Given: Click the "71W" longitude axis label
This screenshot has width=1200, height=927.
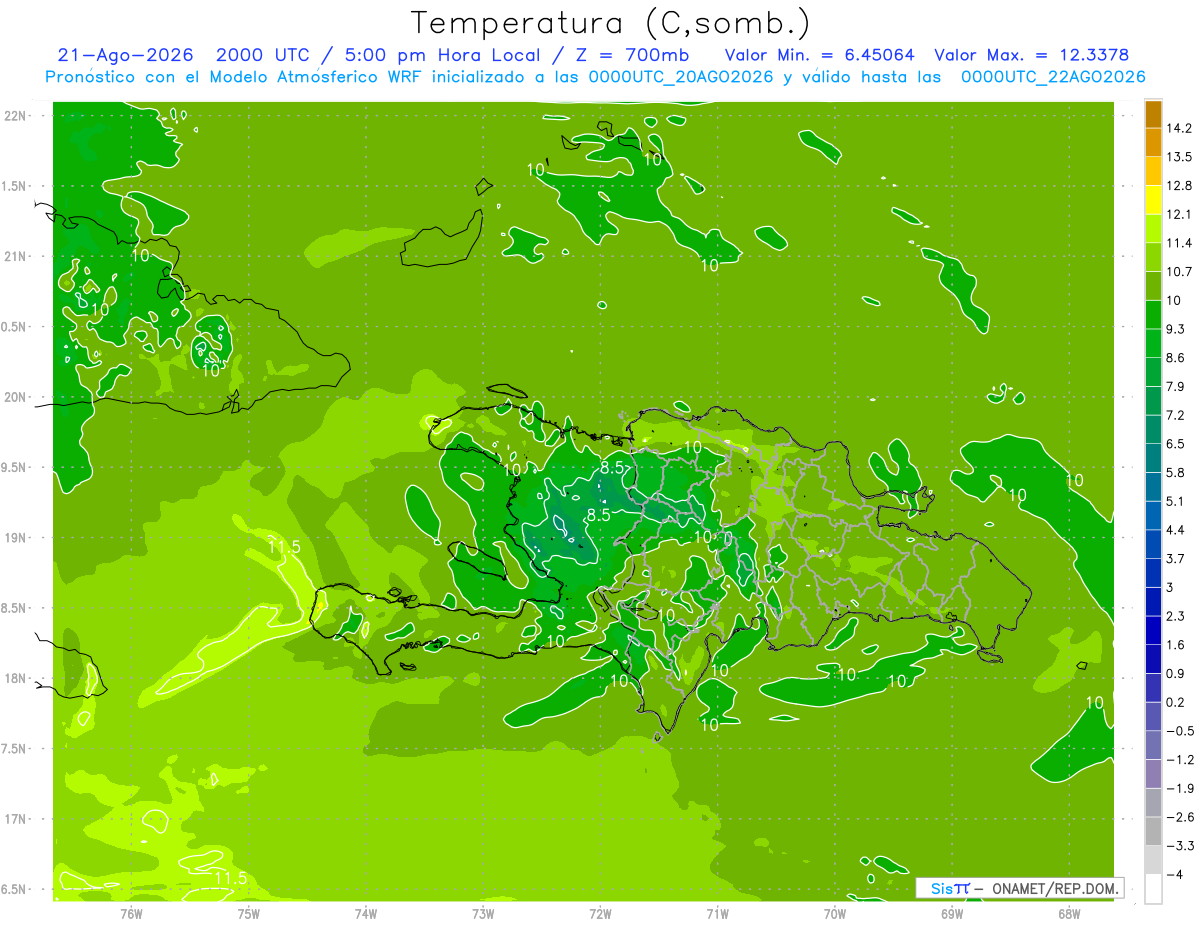Looking at the screenshot, I should point(717,913).
